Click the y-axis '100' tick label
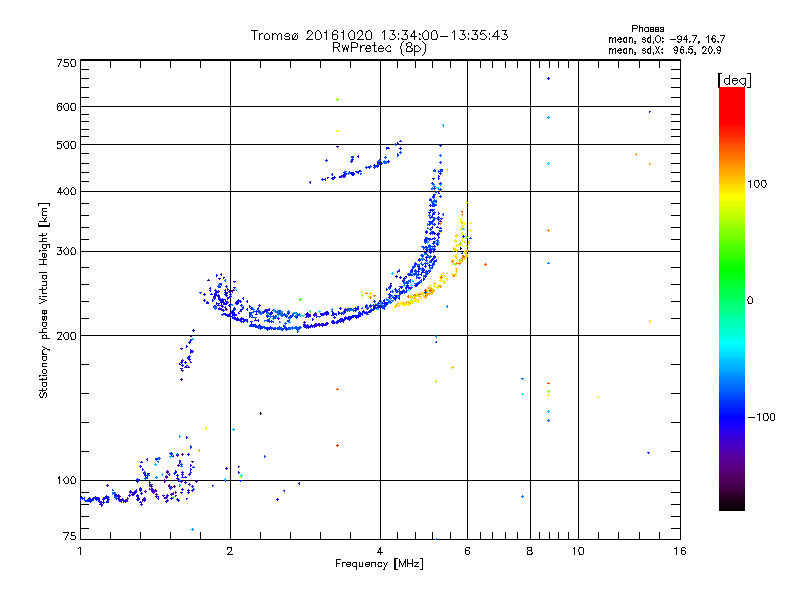The width and height of the screenshot is (800, 600). [66, 480]
